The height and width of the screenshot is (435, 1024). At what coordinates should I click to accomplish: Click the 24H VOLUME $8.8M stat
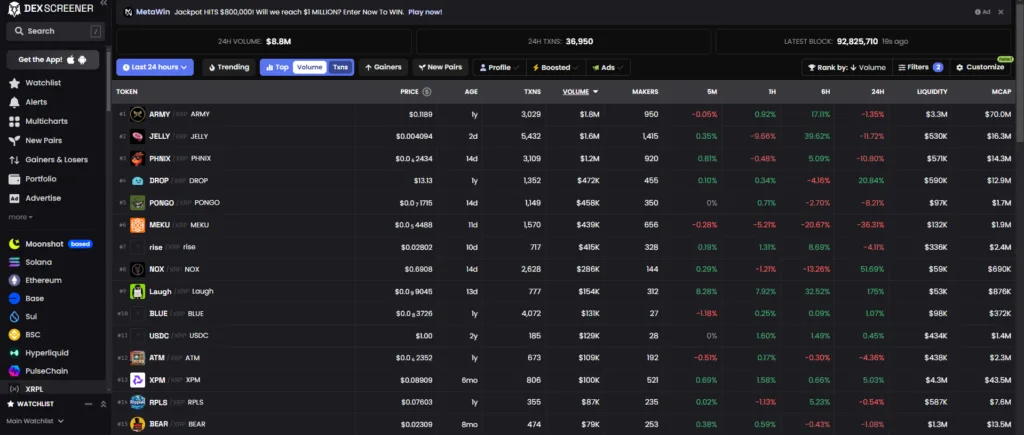click(x=264, y=41)
